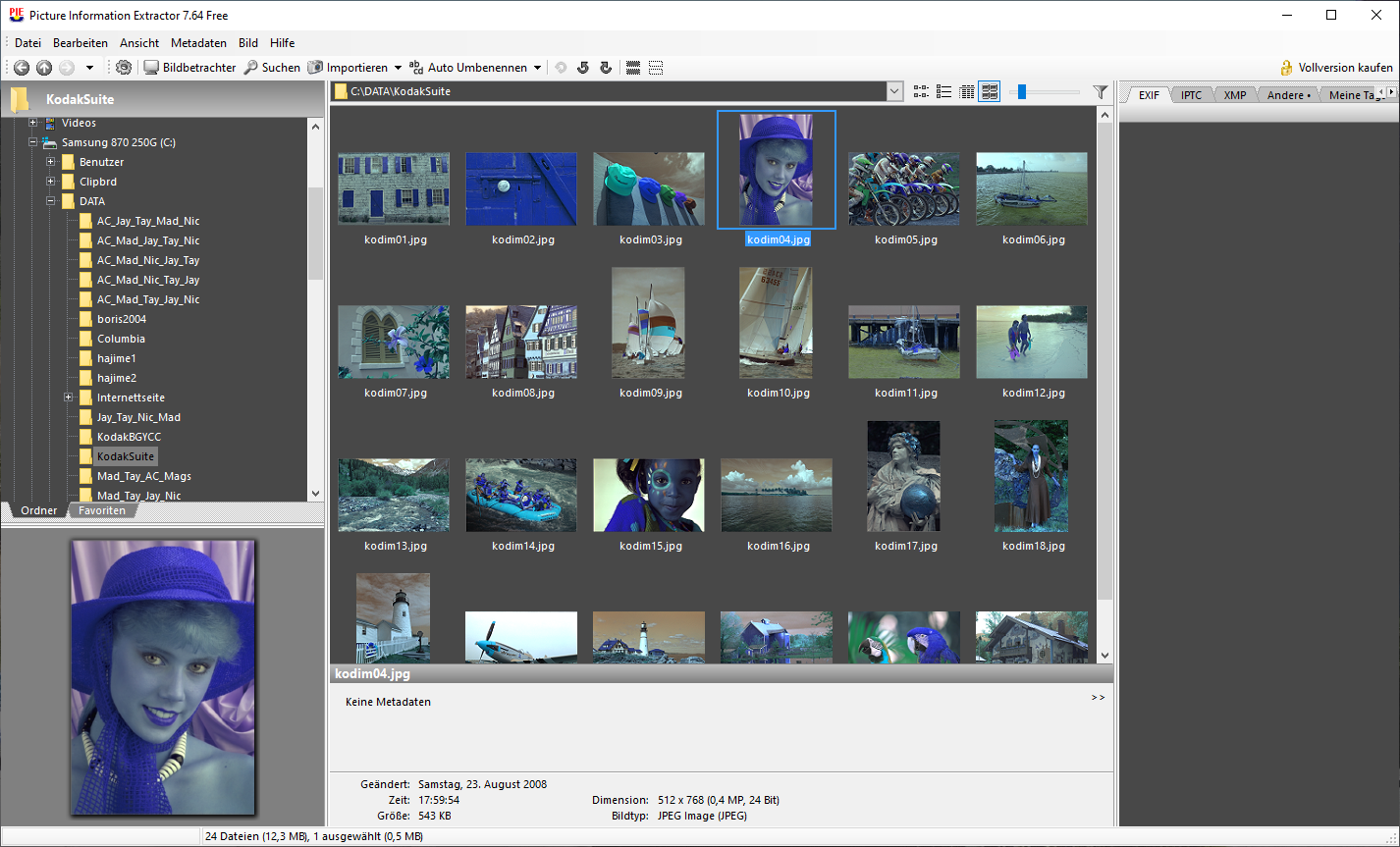
Task: Open the filter funnel icon
Action: coord(1101,92)
